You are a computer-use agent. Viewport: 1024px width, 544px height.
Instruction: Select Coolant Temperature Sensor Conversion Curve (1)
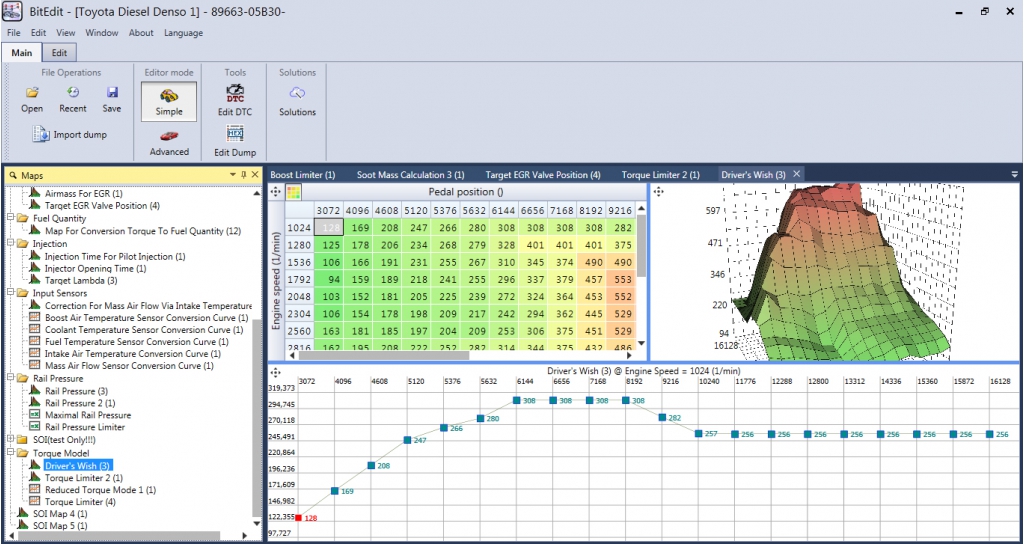coord(144,330)
